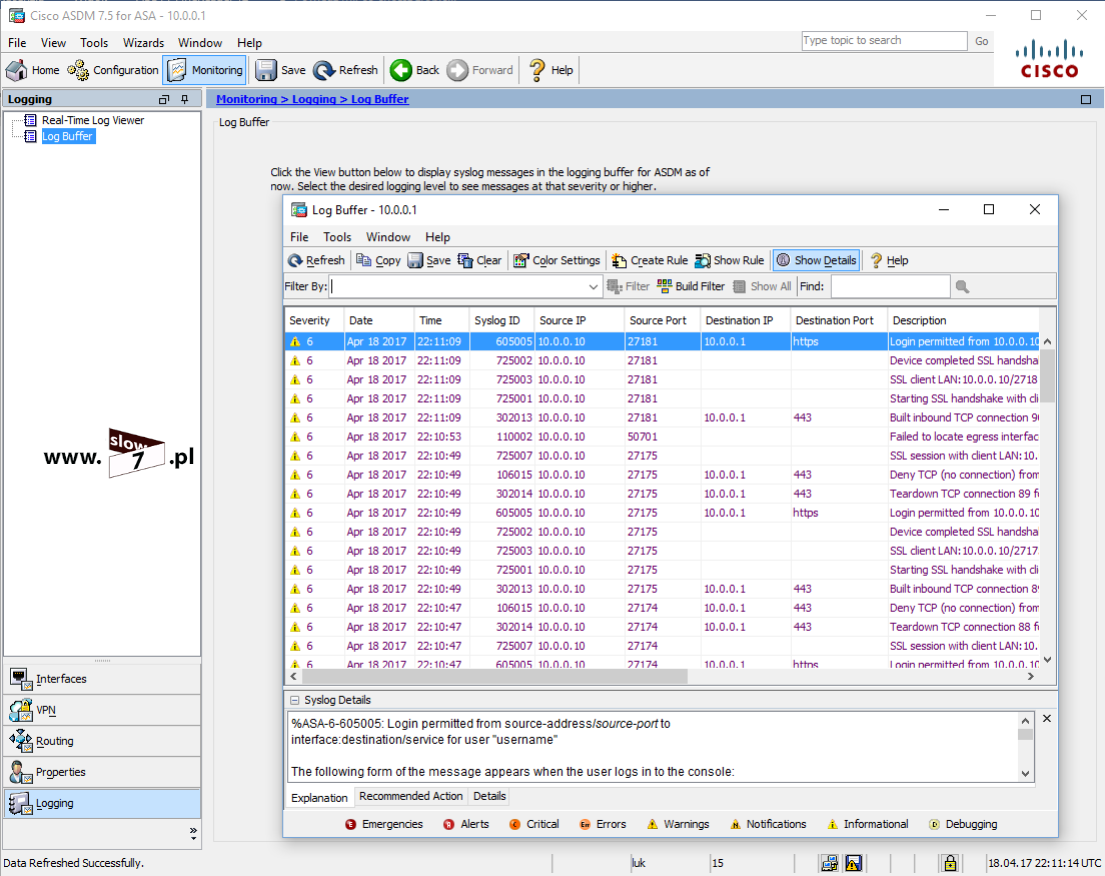The image size is (1105, 876).
Task: Maximize the content pane square icon
Action: [1086, 99]
